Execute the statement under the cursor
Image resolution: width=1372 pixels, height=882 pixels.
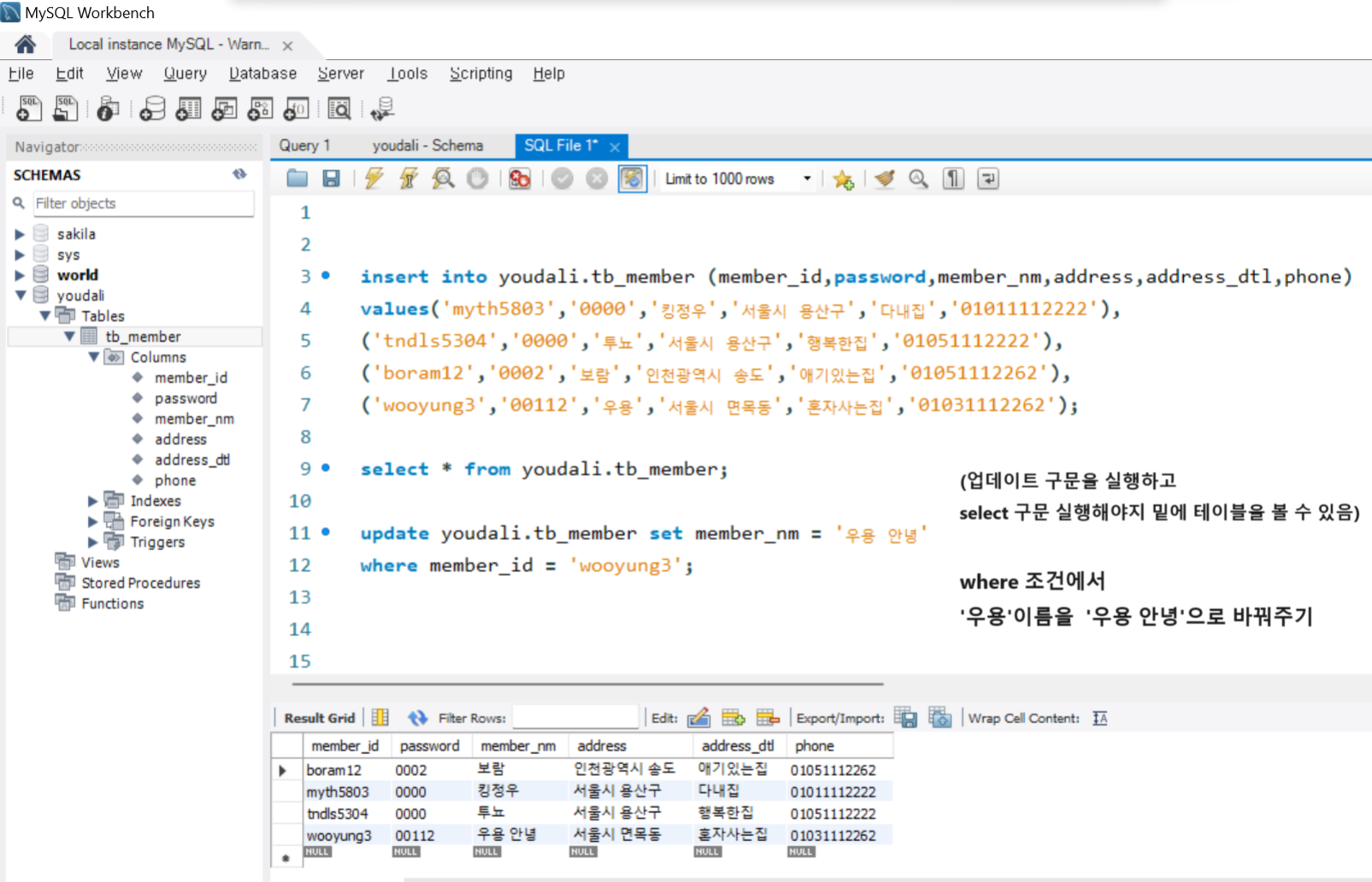[409, 179]
